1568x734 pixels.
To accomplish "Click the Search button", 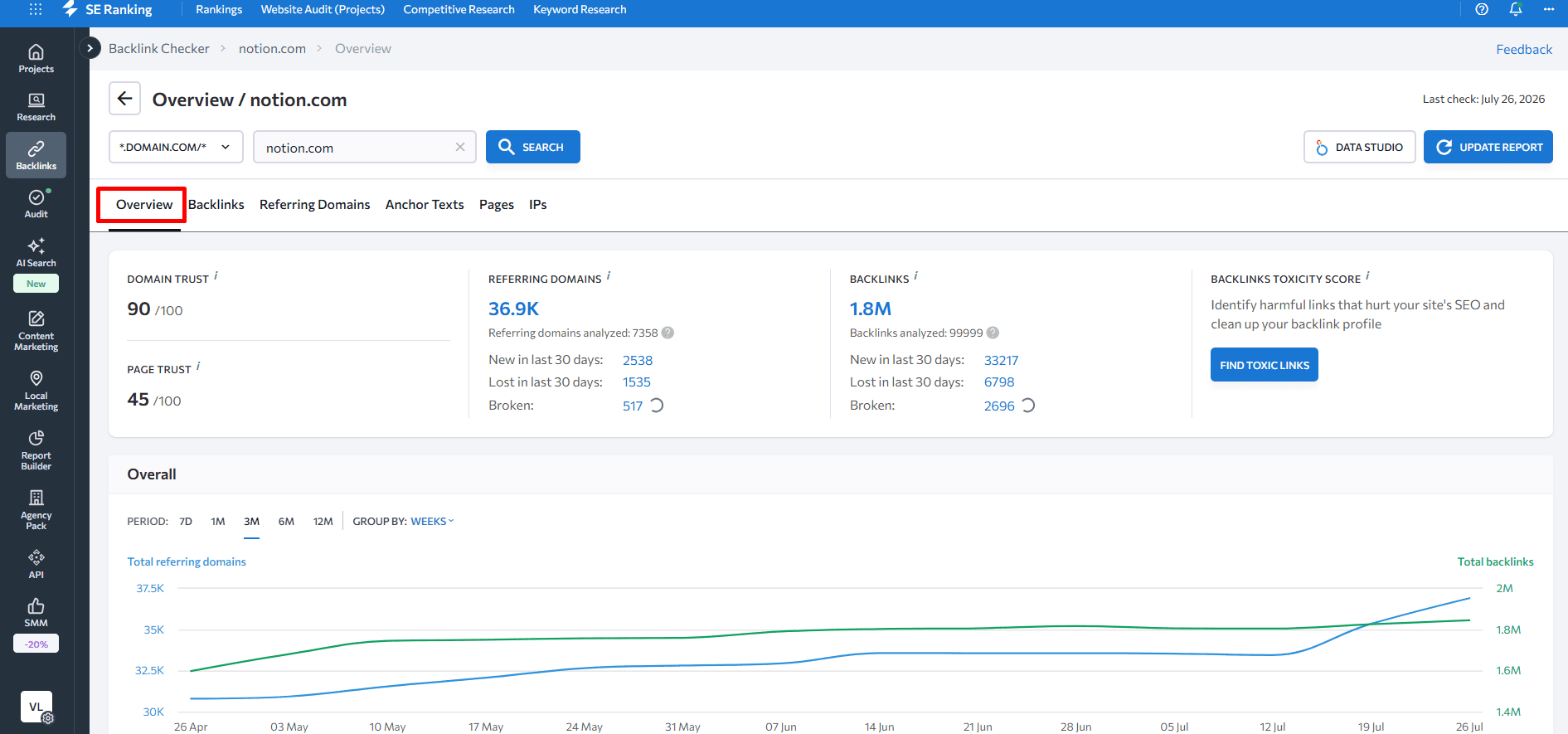I will pos(533,147).
